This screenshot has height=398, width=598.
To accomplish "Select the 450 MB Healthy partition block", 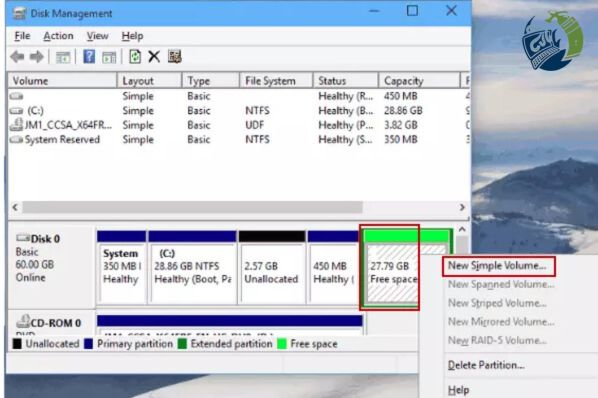I will (x=333, y=267).
